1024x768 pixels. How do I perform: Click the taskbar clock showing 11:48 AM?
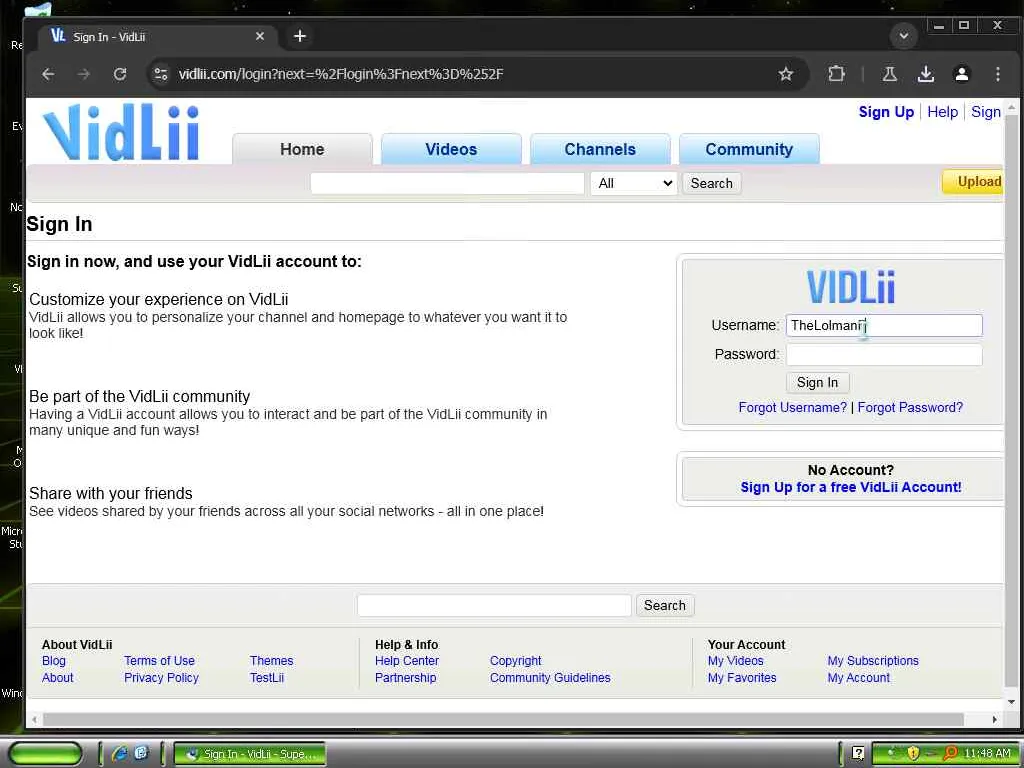coord(987,753)
